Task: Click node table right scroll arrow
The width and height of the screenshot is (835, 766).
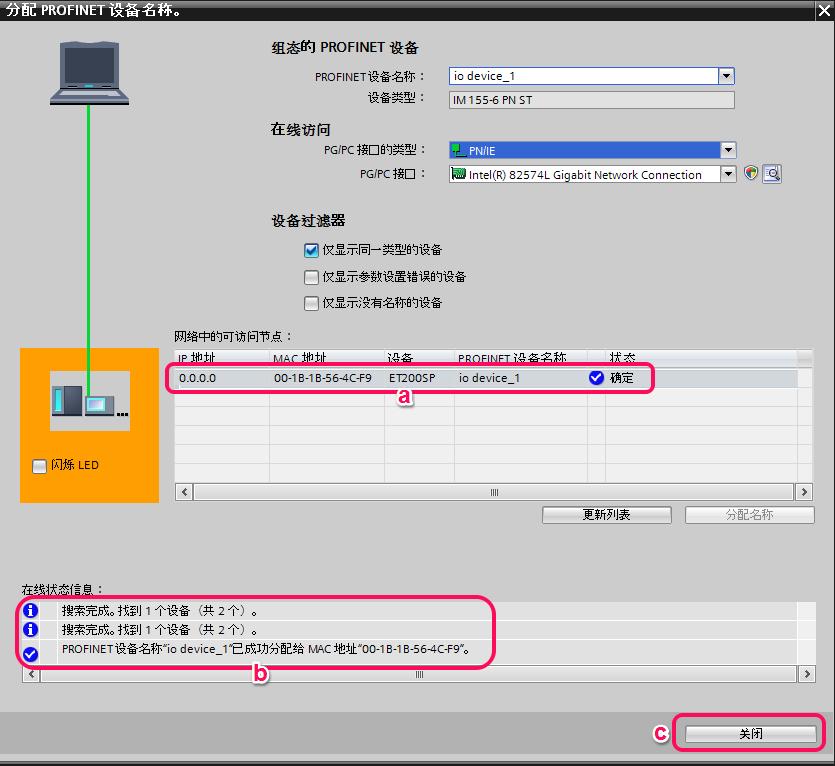Action: click(804, 492)
